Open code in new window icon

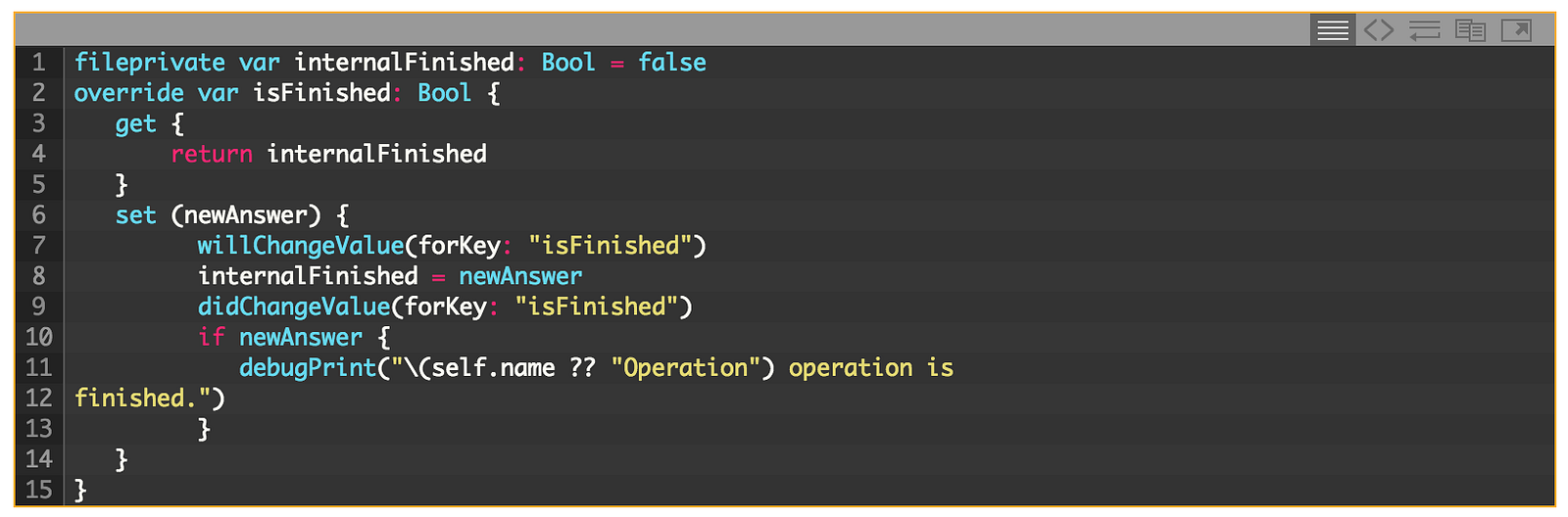(x=1516, y=30)
